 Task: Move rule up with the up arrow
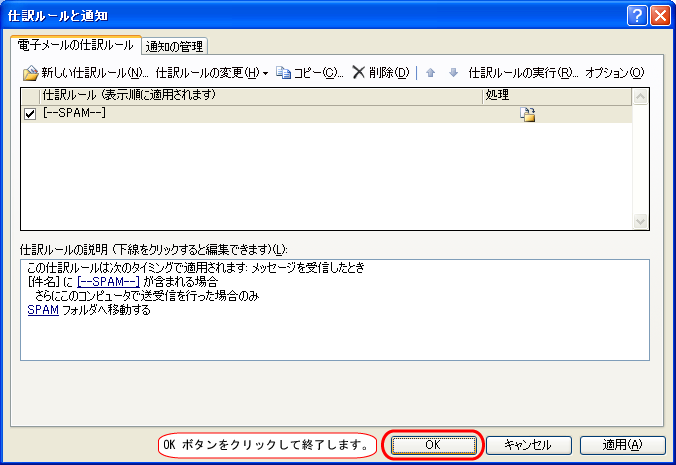pos(430,72)
